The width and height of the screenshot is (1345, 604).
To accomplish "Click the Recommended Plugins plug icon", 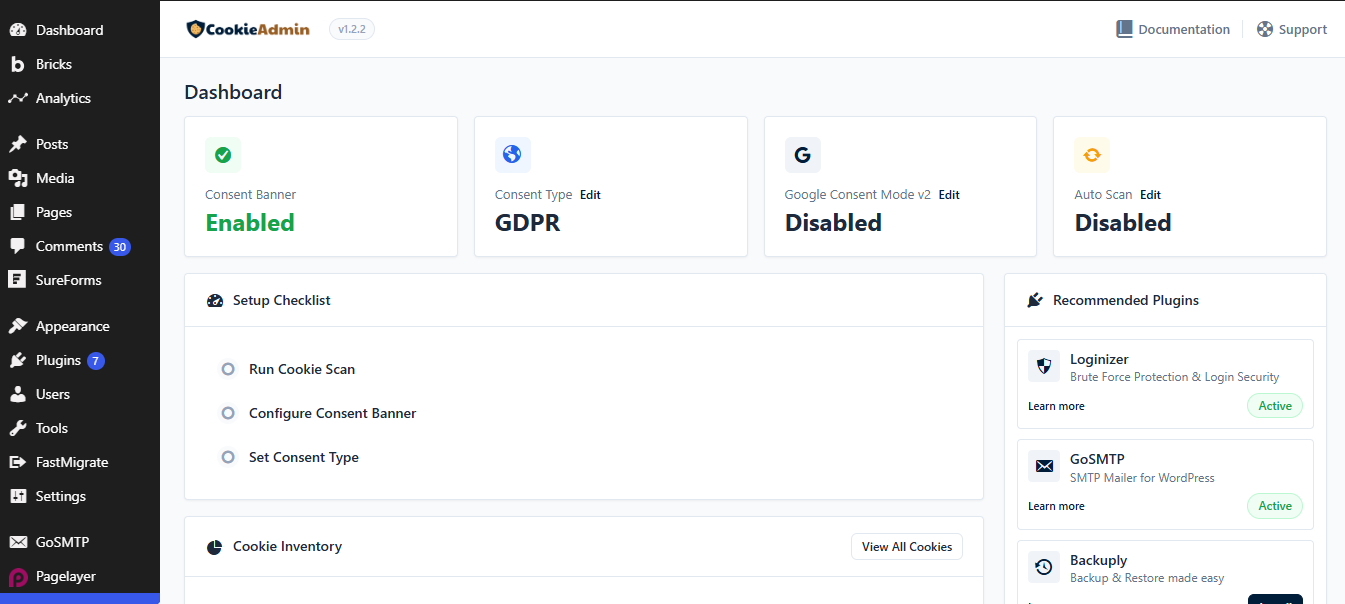I will 1035,300.
